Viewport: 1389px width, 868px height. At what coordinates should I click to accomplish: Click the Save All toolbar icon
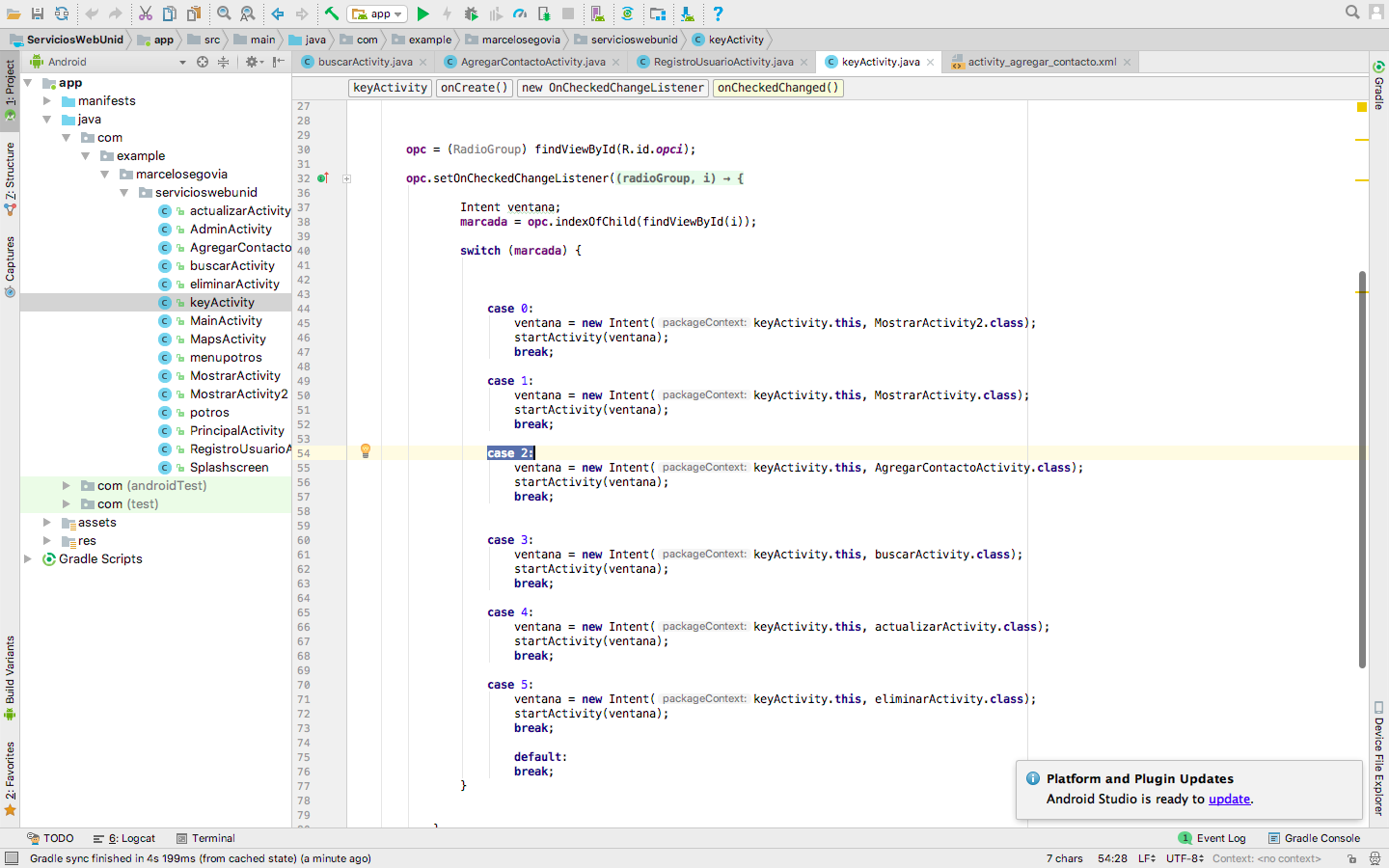pos(38,14)
